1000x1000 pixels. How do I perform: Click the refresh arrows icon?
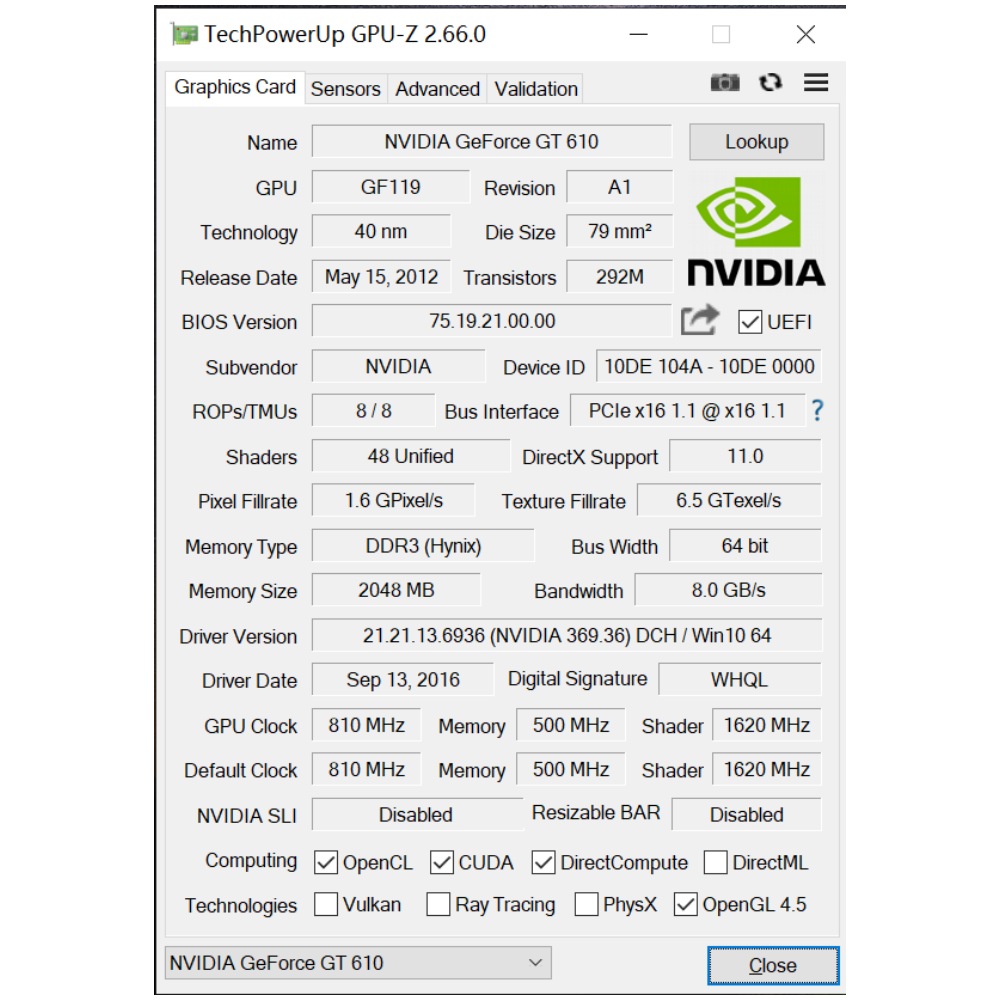click(770, 82)
